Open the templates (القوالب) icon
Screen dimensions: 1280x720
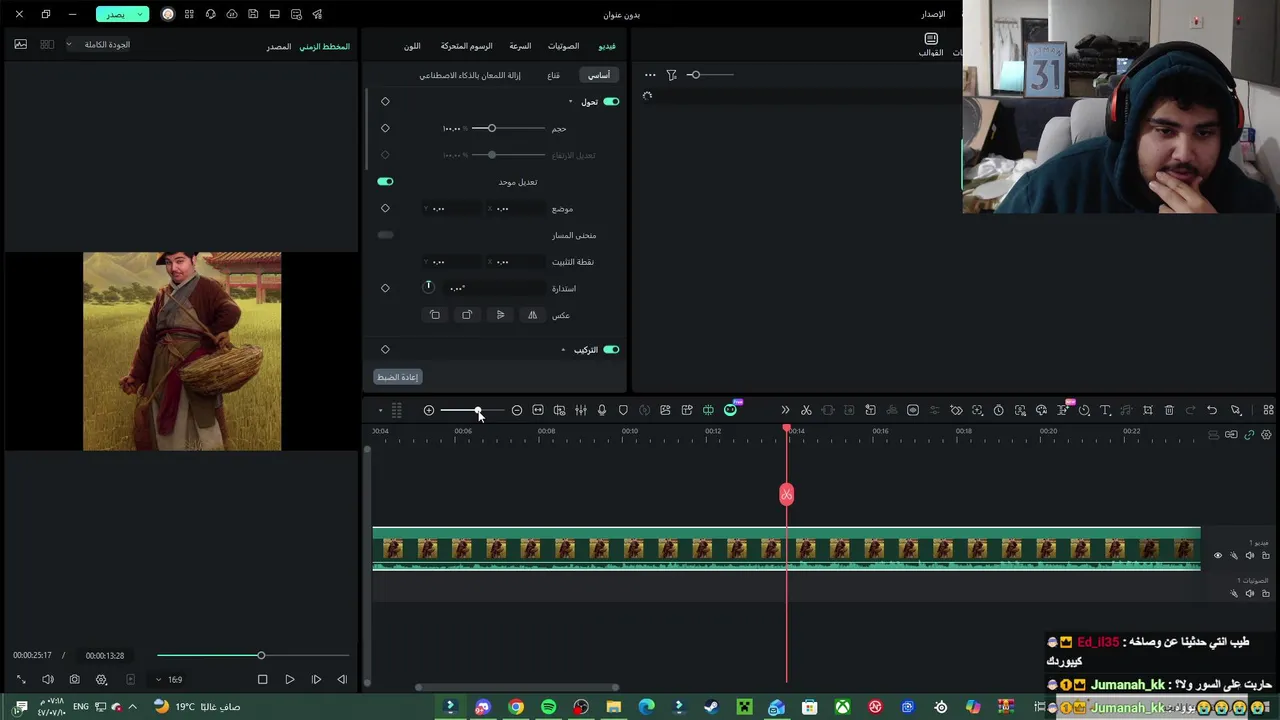pos(931,44)
